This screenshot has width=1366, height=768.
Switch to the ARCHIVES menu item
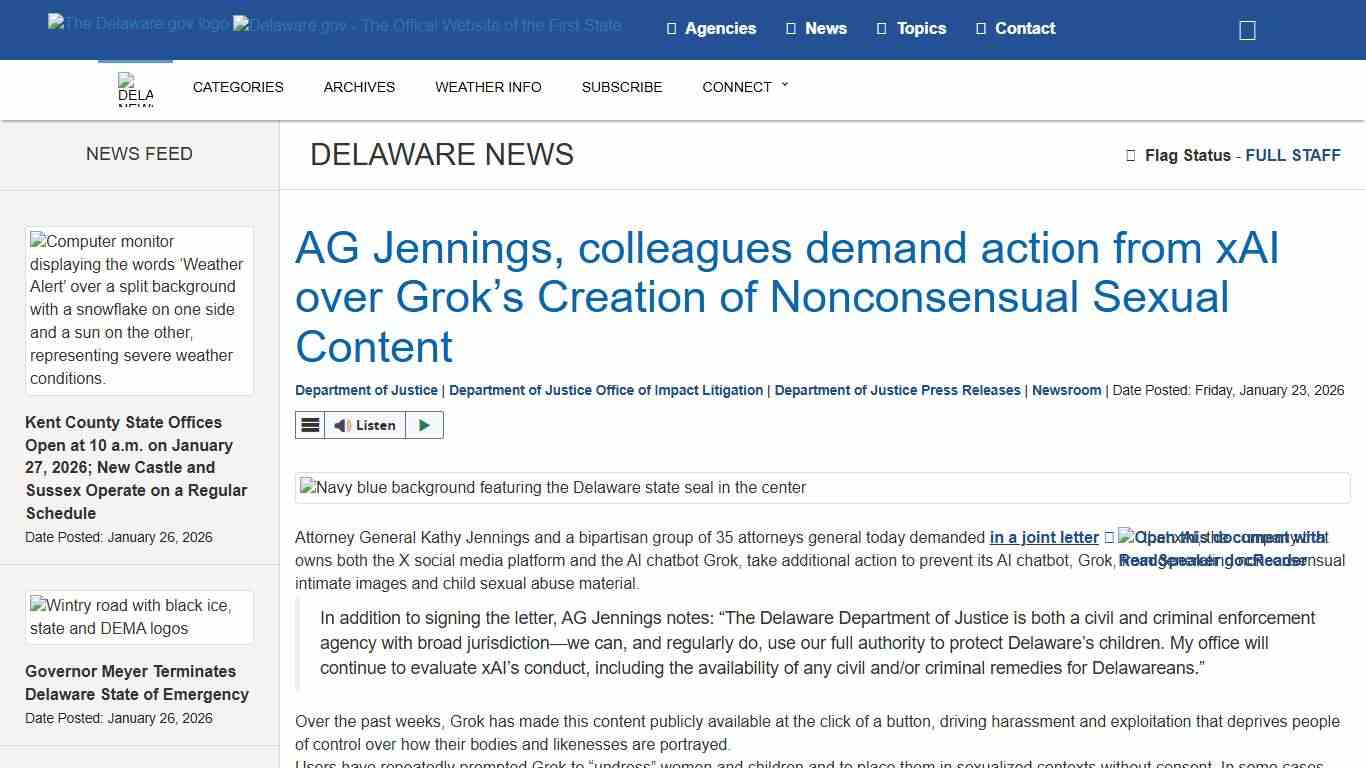tap(359, 87)
